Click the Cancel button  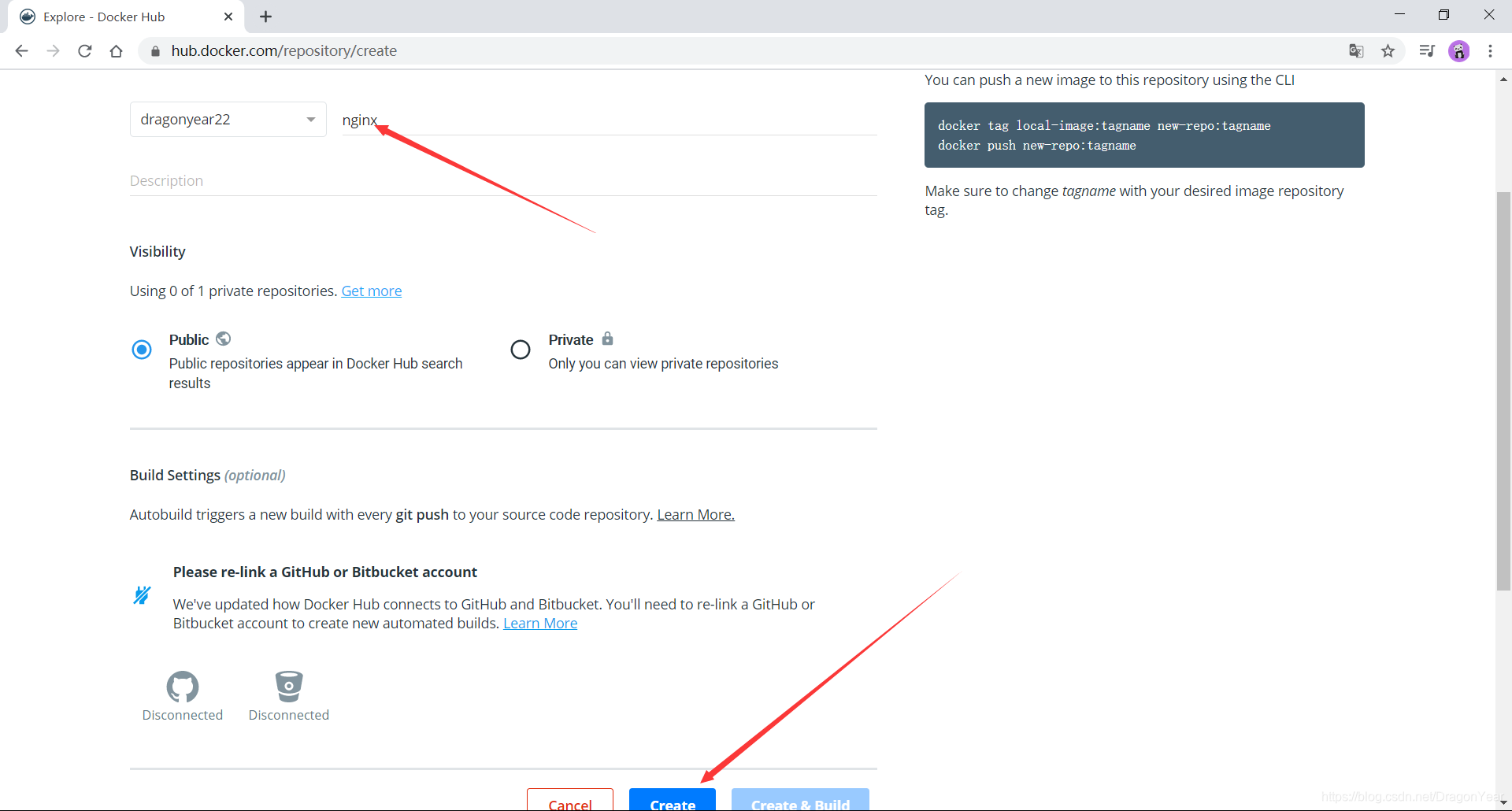click(x=570, y=800)
